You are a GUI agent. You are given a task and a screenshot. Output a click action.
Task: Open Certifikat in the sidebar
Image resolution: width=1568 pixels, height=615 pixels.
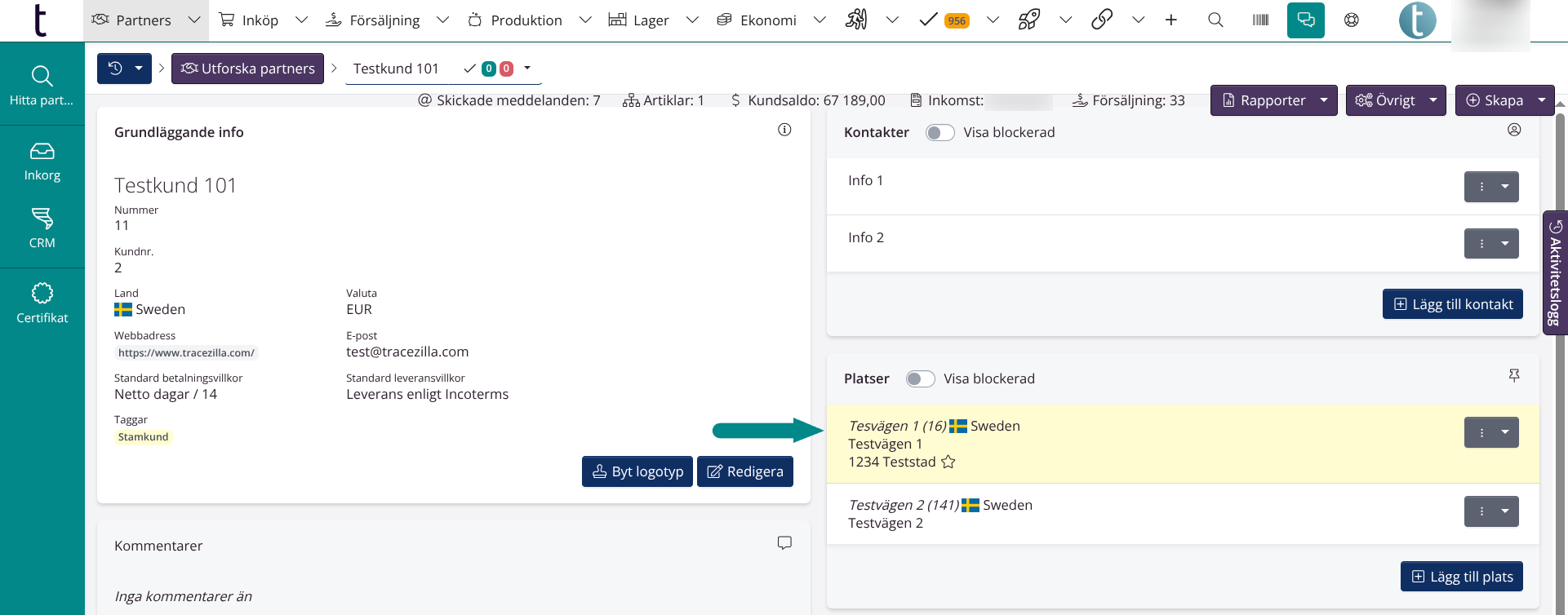click(x=42, y=303)
